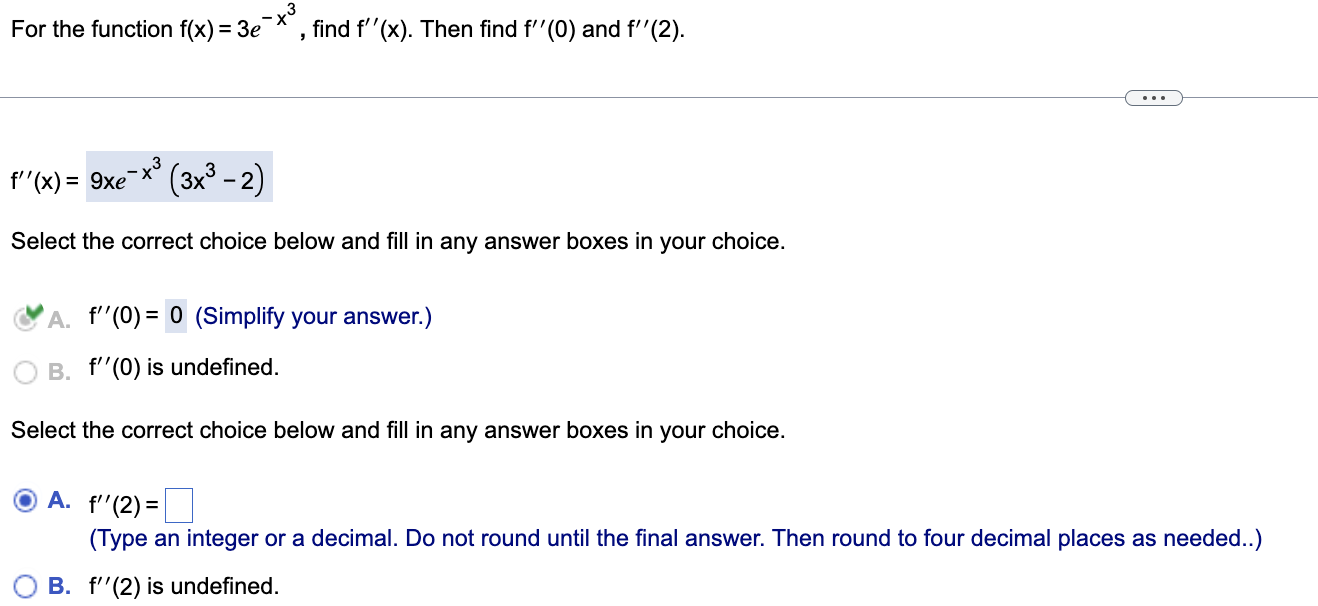Click the answer box showing 0

[175, 313]
